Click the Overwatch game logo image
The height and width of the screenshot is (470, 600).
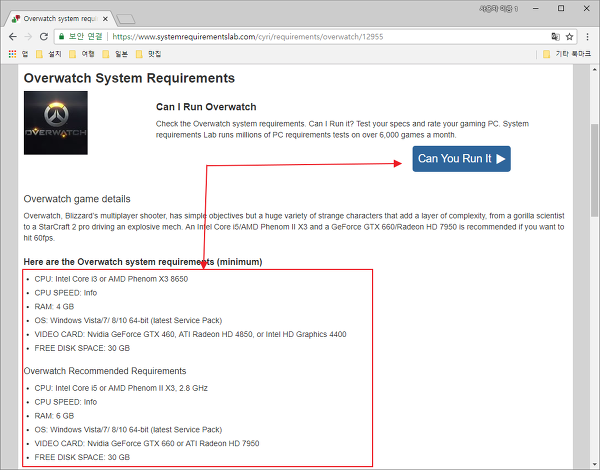point(56,123)
